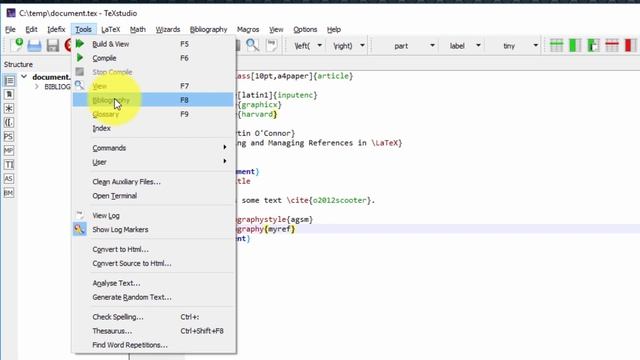Open the asterisk symbols side panel icon
Screen dimensions: 640x360
click(x=9, y=109)
